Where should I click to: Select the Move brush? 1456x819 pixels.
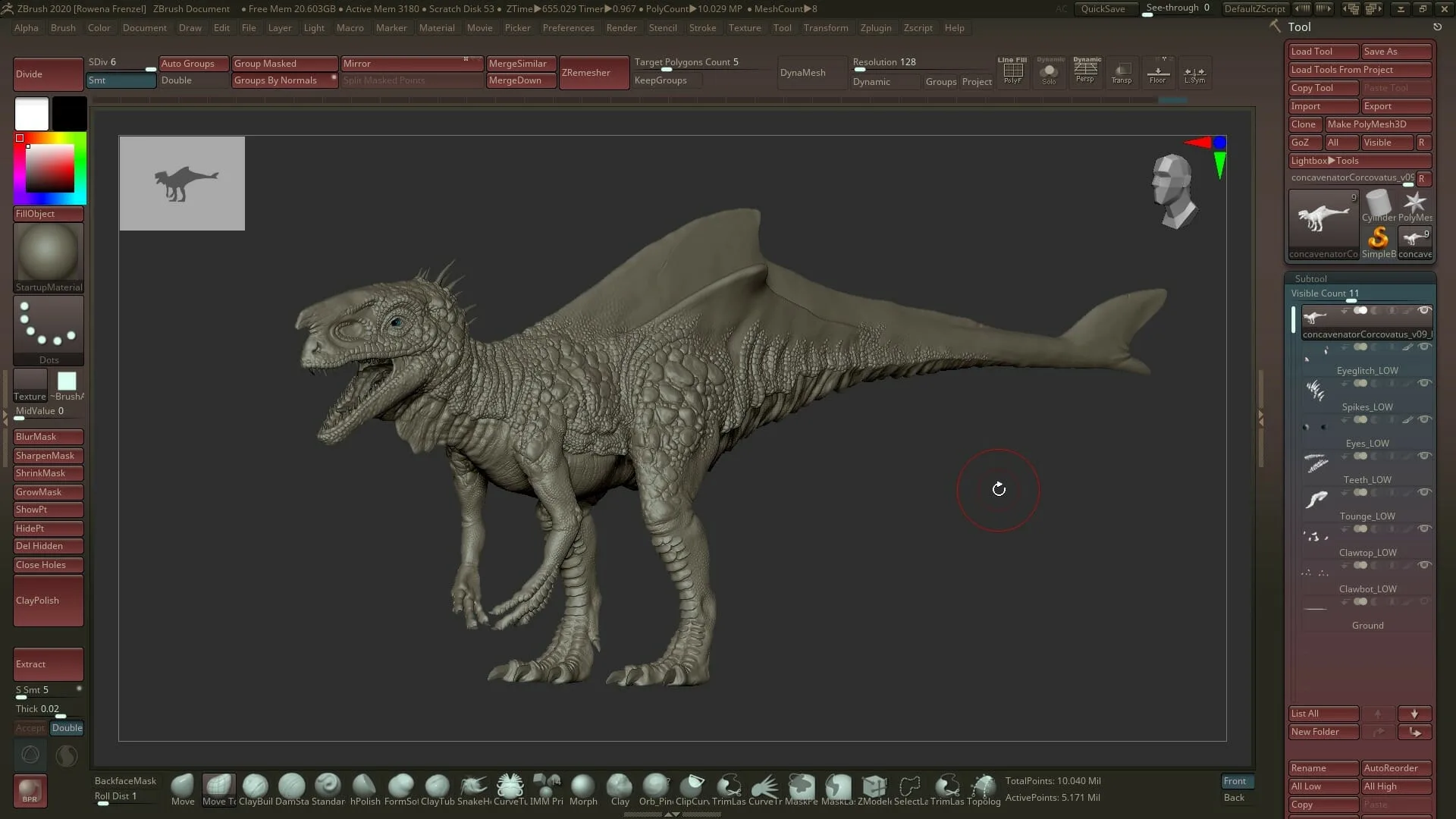pyautogui.click(x=182, y=785)
